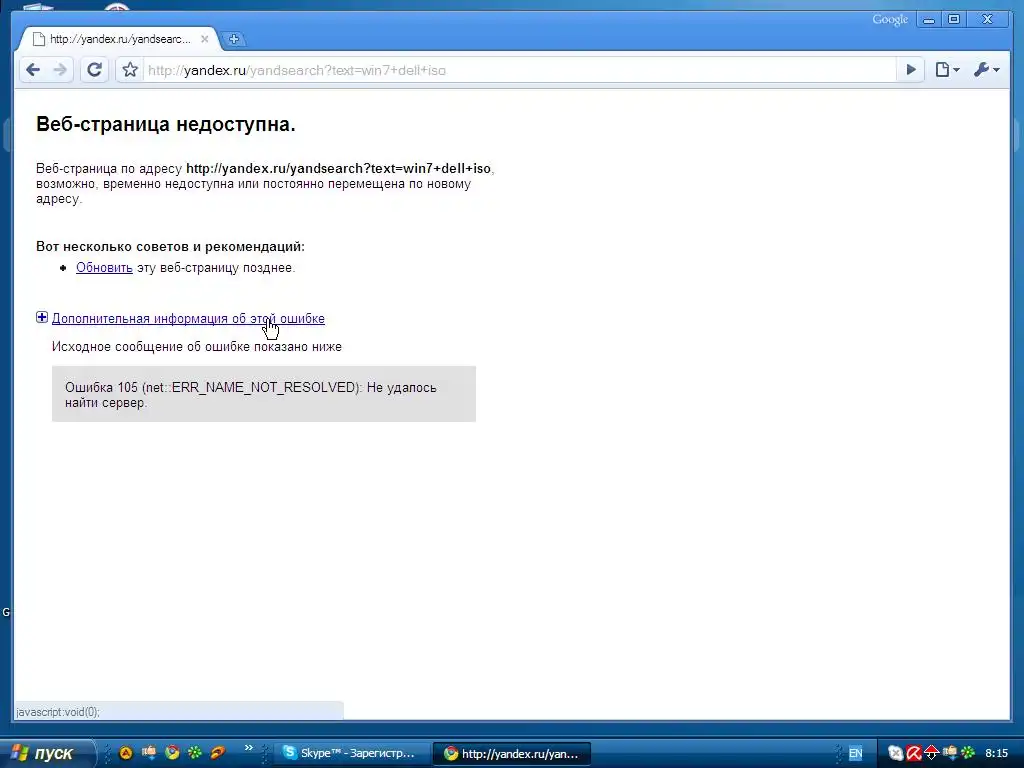Click the 'javascript:void(0);' status bar text

click(58, 712)
